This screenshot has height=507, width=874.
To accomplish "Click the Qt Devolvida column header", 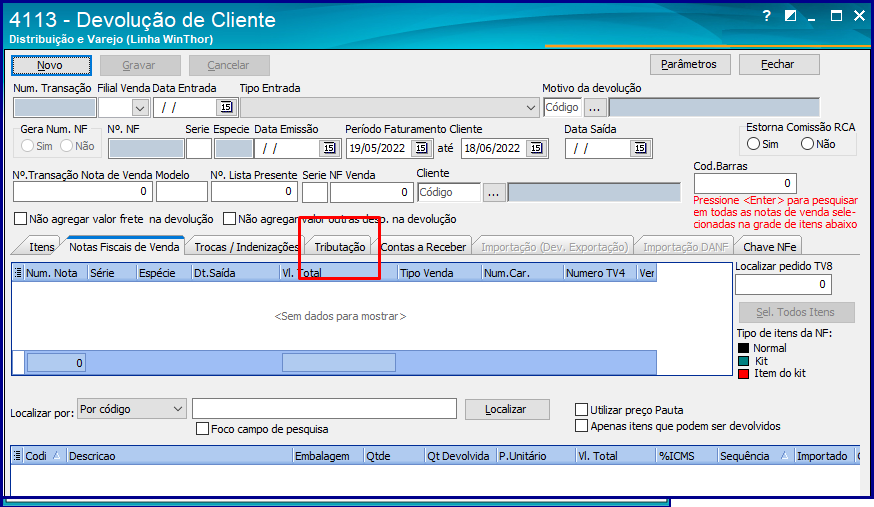I will 458,456.
